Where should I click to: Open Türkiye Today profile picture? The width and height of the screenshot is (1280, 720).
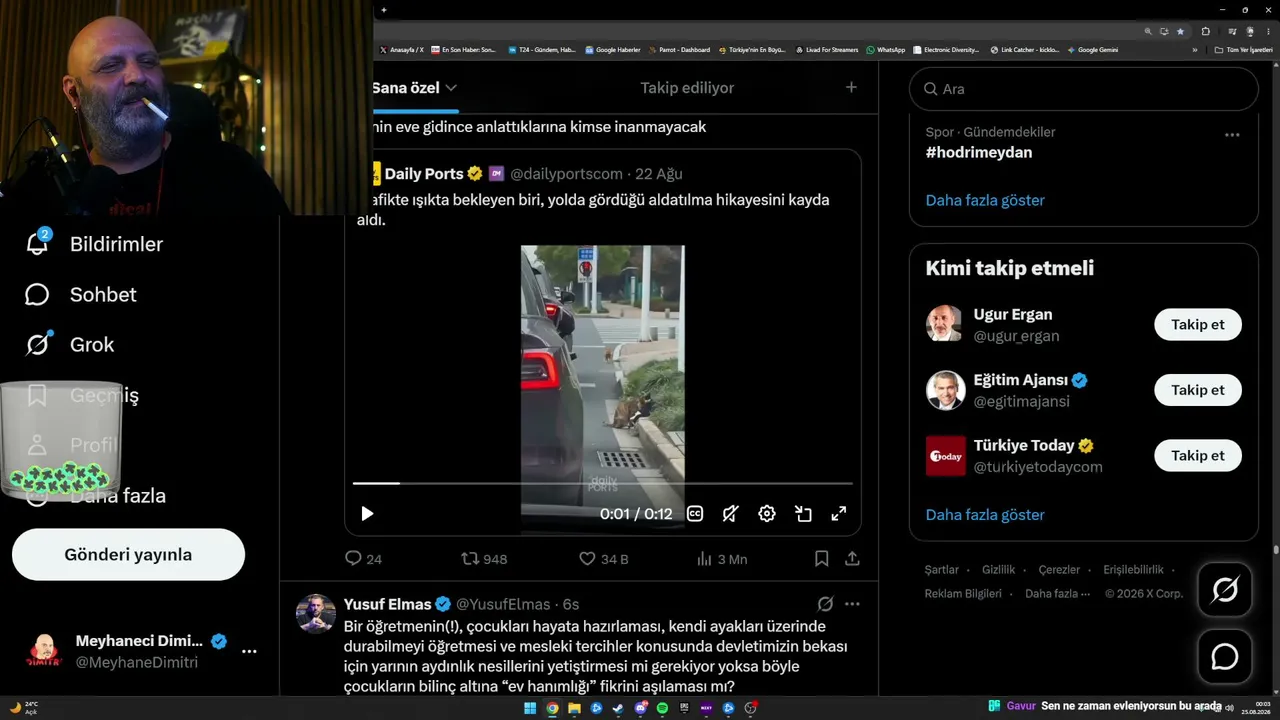click(945, 456)
